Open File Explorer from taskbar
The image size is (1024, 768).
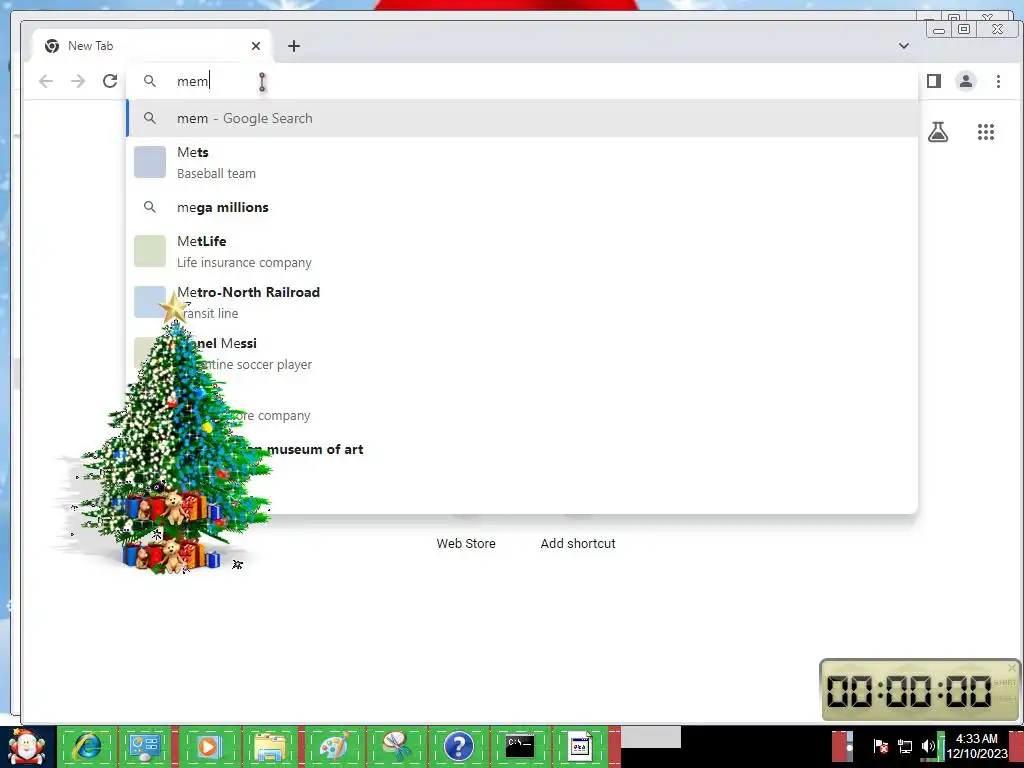pos(270,746)
